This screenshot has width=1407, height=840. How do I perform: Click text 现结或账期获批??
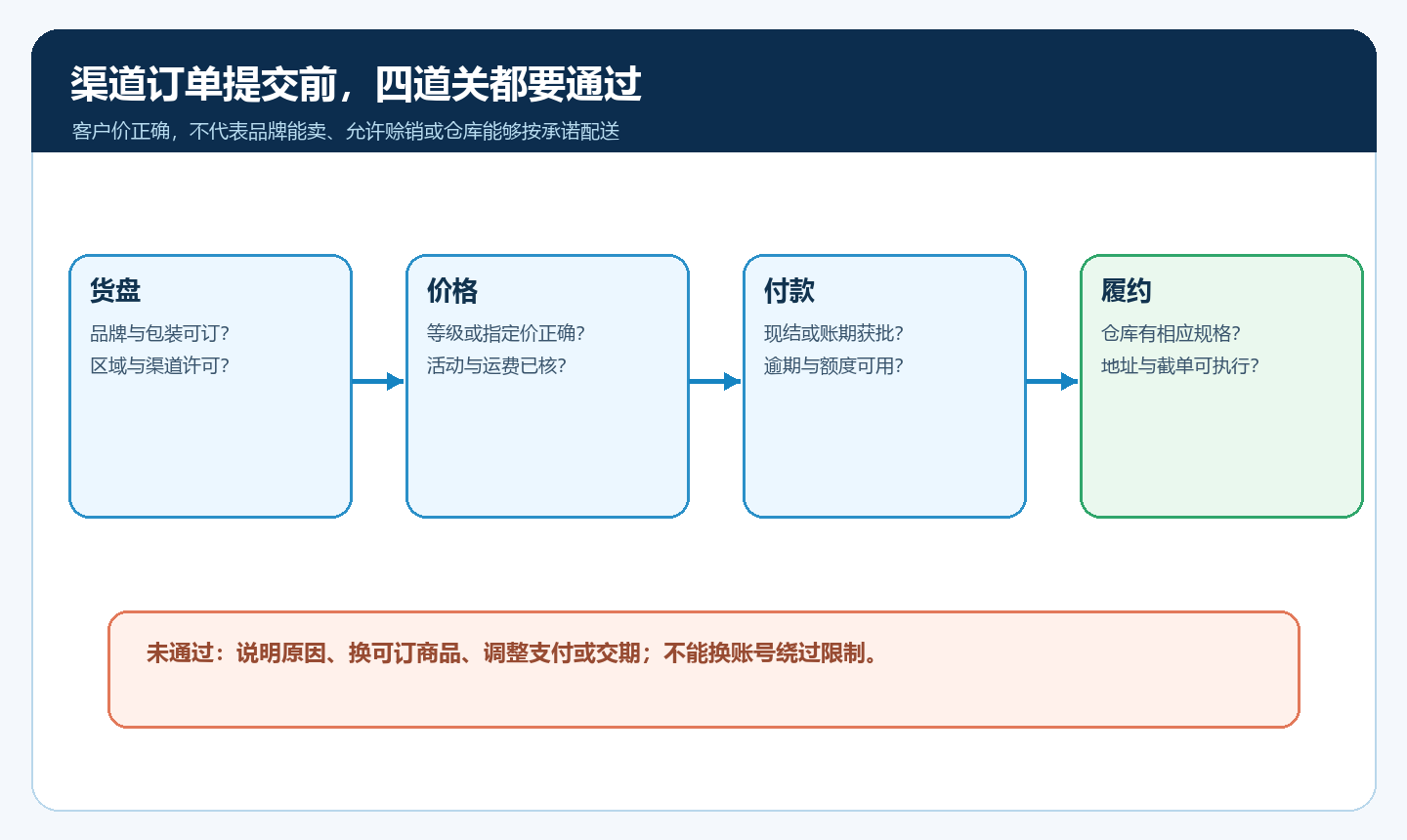(833, 333)
